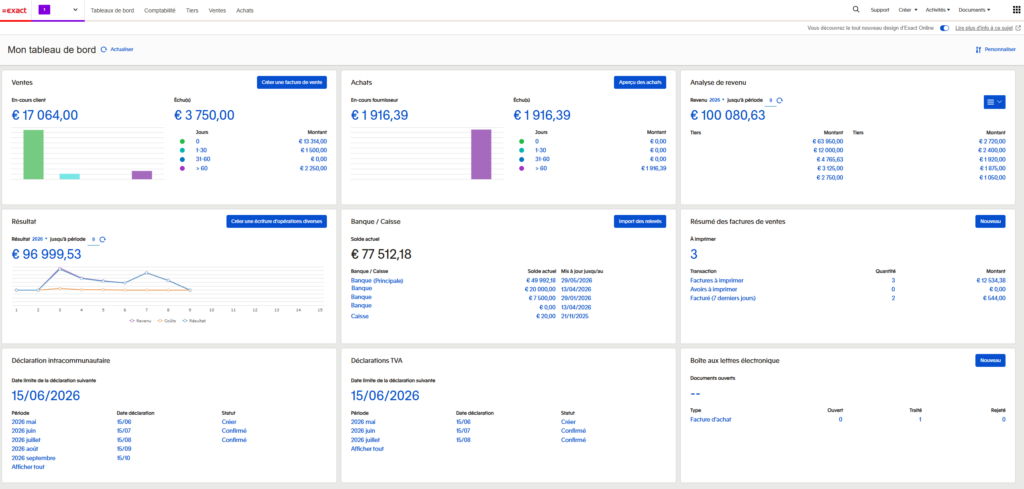The width and height of the screenshot is (1024, 489).
Task: Expand the Documents dropdown menu
Action: (x=974, y=10)
